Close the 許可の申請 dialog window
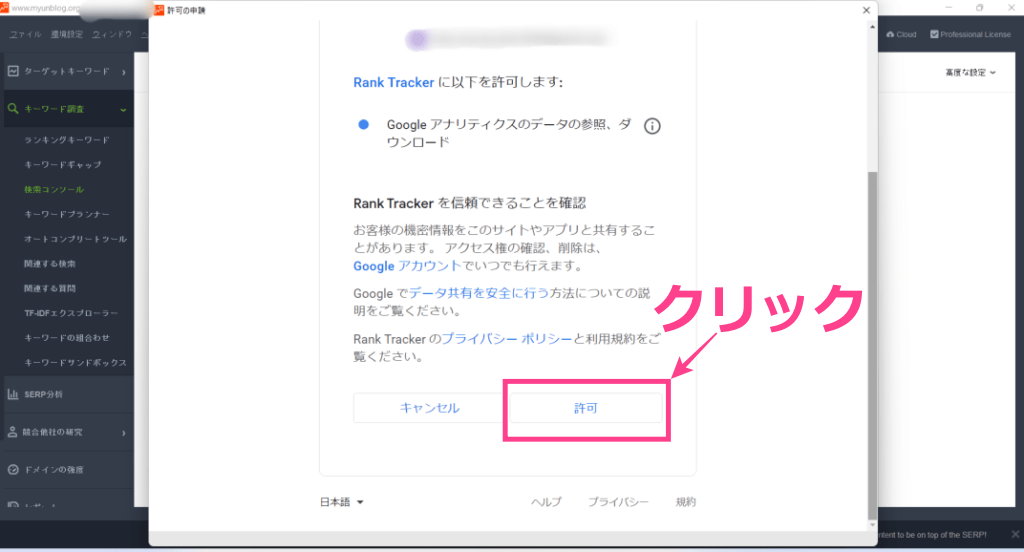This screenshot has width=1024, height=552. 866,10
